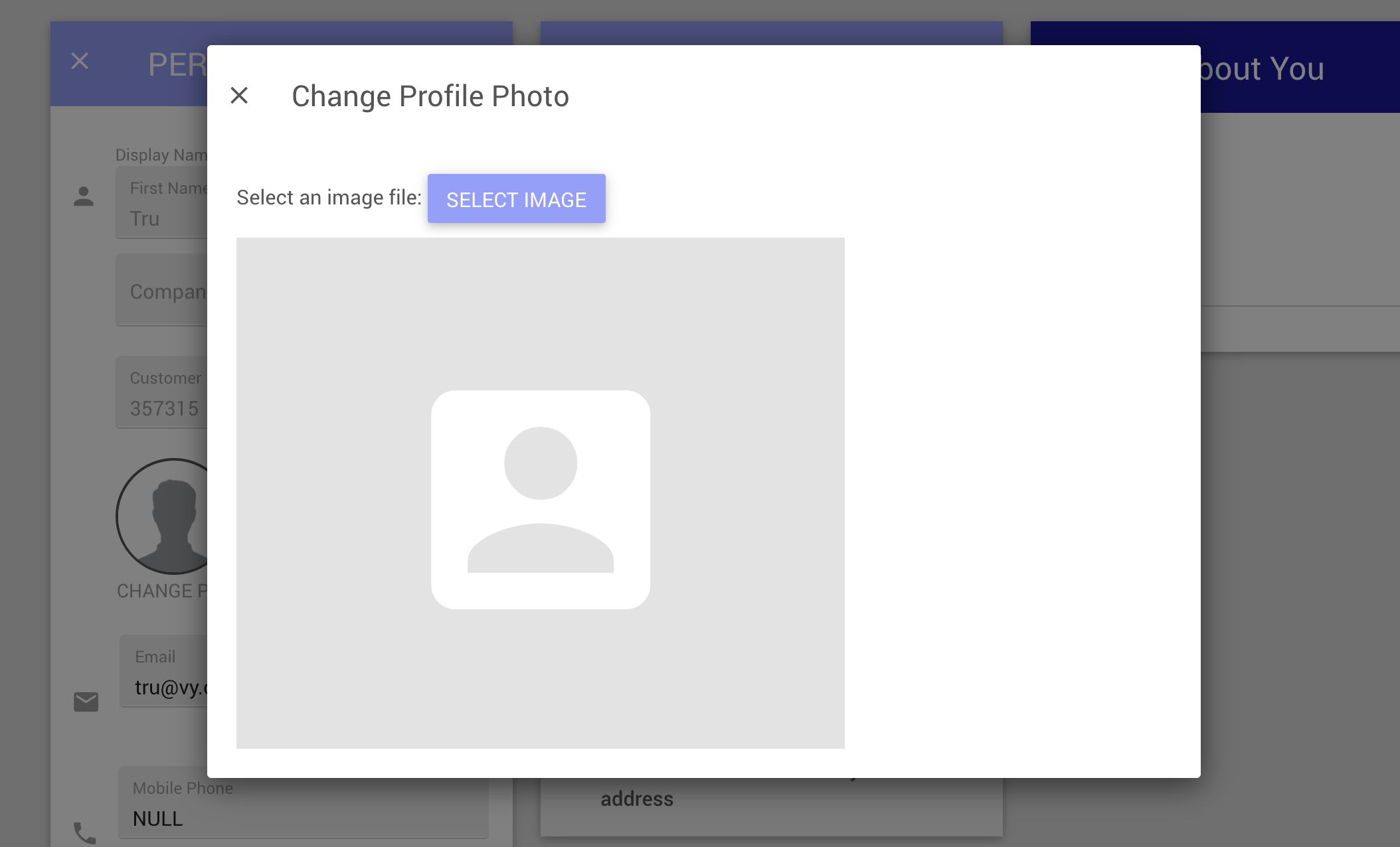Viewport: 1400px width, 847px height.
Task: Close the personal info panel behind dialog
Action: point(80,61)
